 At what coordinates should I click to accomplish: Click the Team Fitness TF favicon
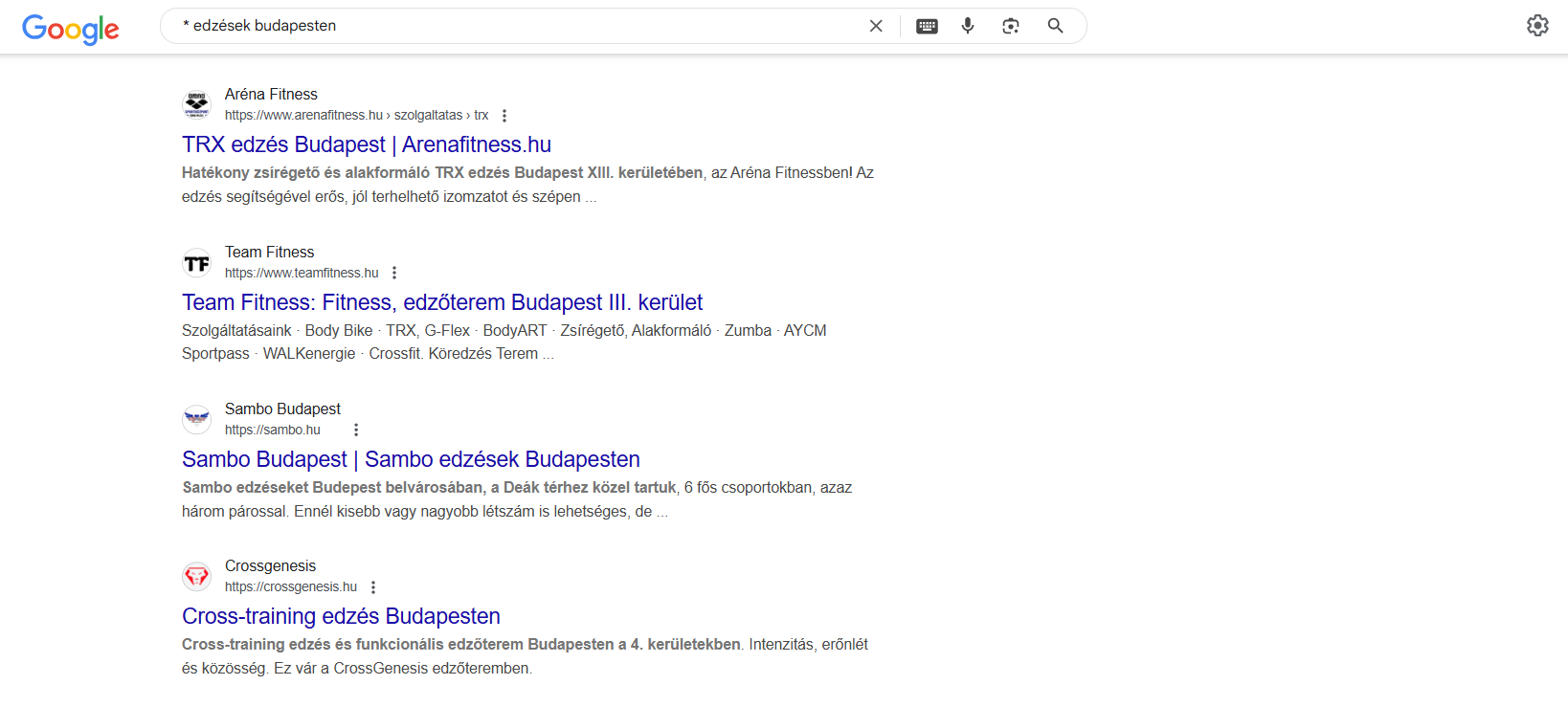(x=197, y=262)
